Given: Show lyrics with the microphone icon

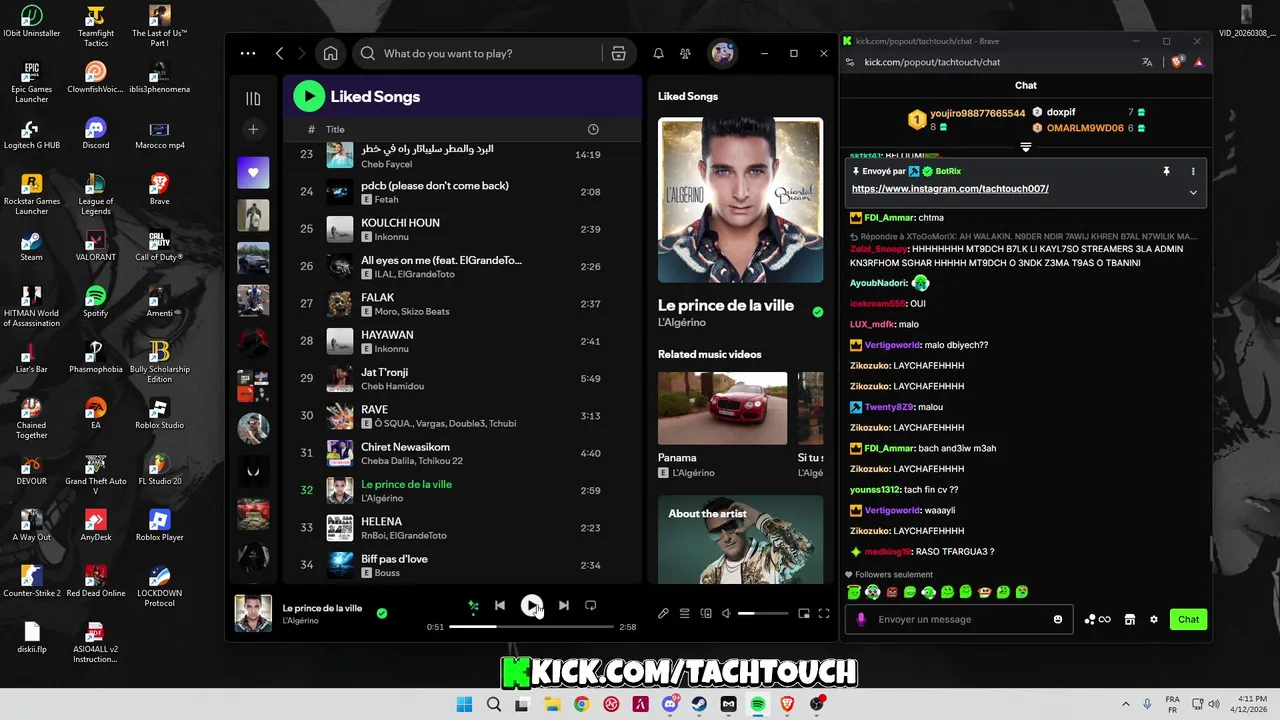Looking at the screenshot, I should [x=663, y=613].
